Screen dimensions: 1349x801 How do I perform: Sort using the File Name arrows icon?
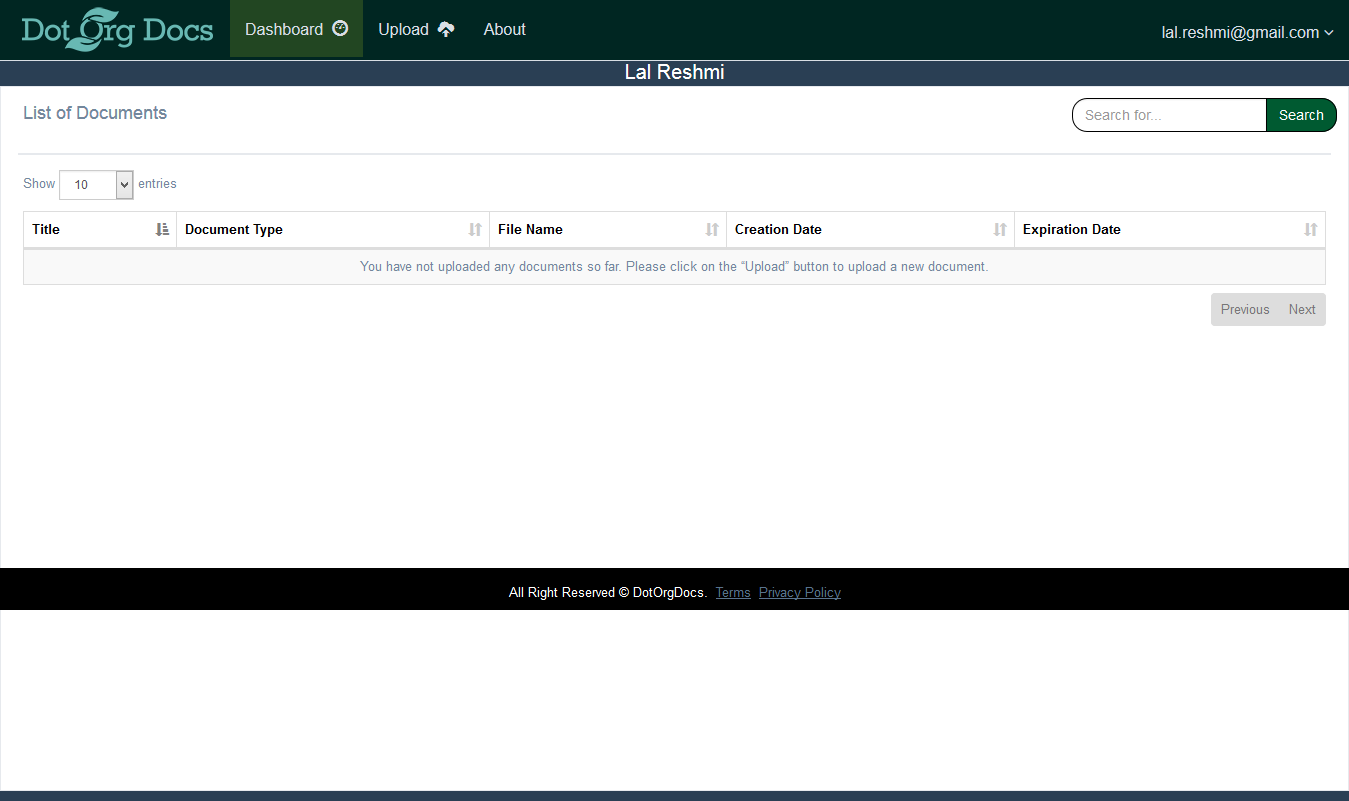point(712,230)
